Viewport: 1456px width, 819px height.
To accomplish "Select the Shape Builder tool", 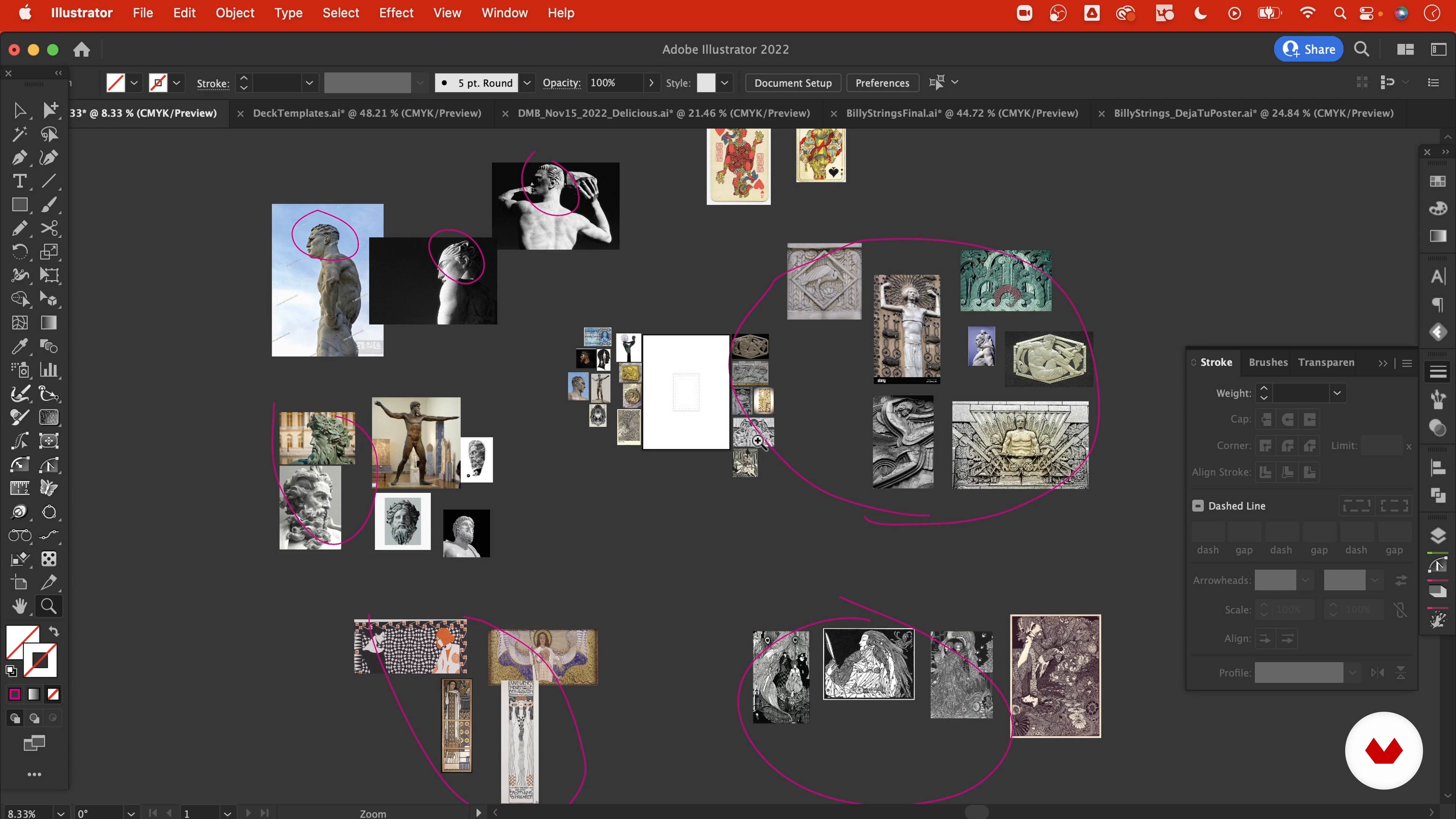I will [19, 299].
